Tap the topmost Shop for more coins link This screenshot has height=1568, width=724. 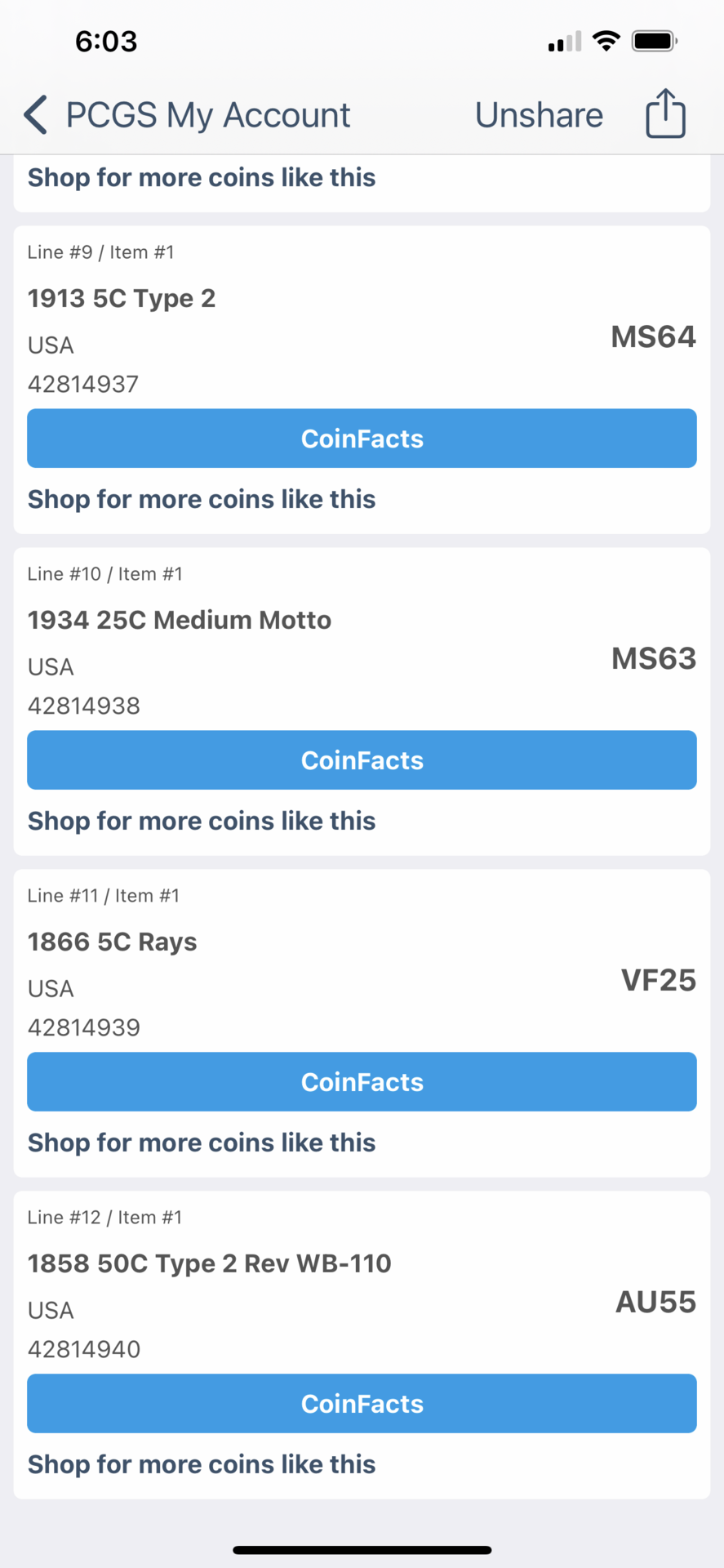tap(202, 177)
